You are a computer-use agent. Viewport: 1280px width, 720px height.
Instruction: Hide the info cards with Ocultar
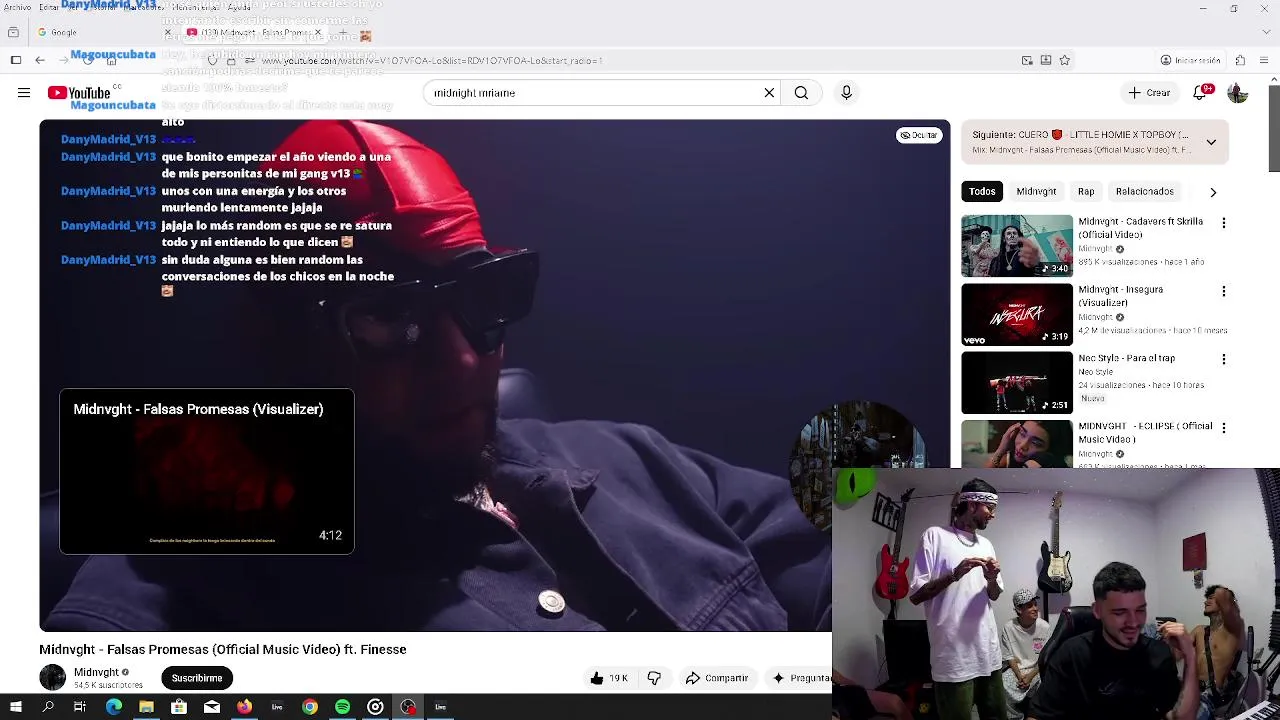(x=919, y=135)
